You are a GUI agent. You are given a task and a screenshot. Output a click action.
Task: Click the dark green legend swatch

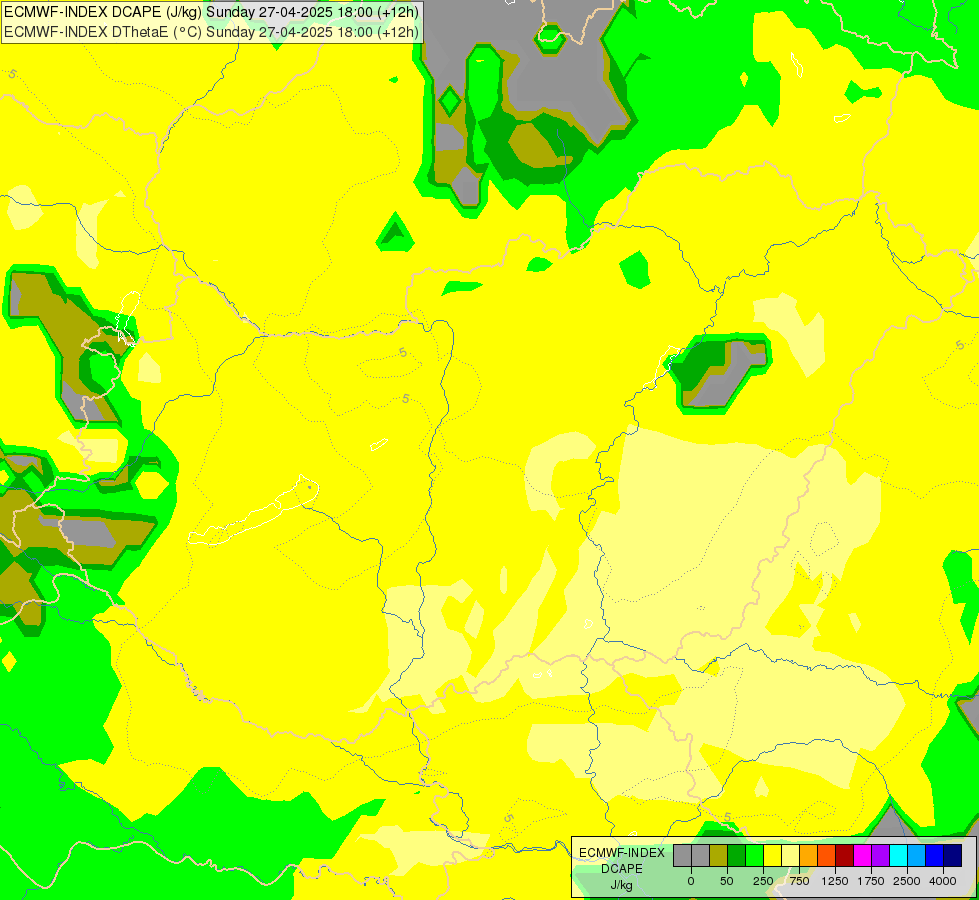[x=737, y=856]
